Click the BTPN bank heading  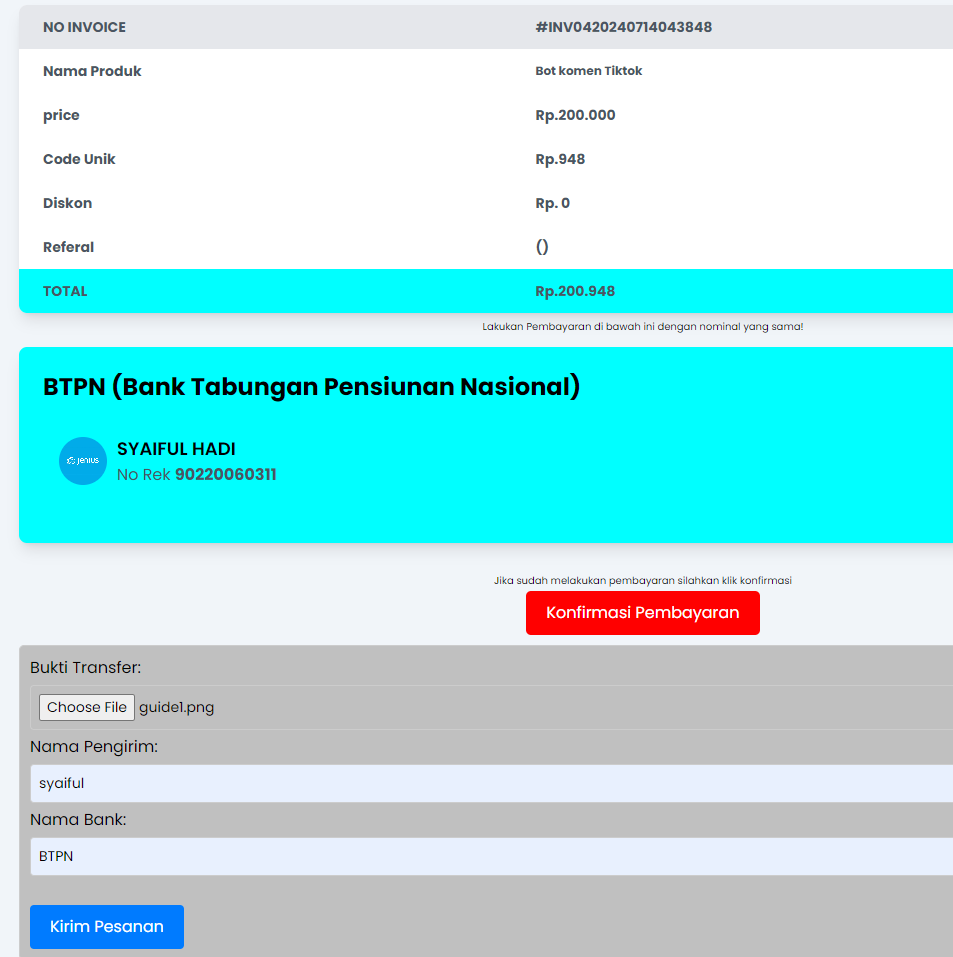pyautogui.click(x=311, y=387)
